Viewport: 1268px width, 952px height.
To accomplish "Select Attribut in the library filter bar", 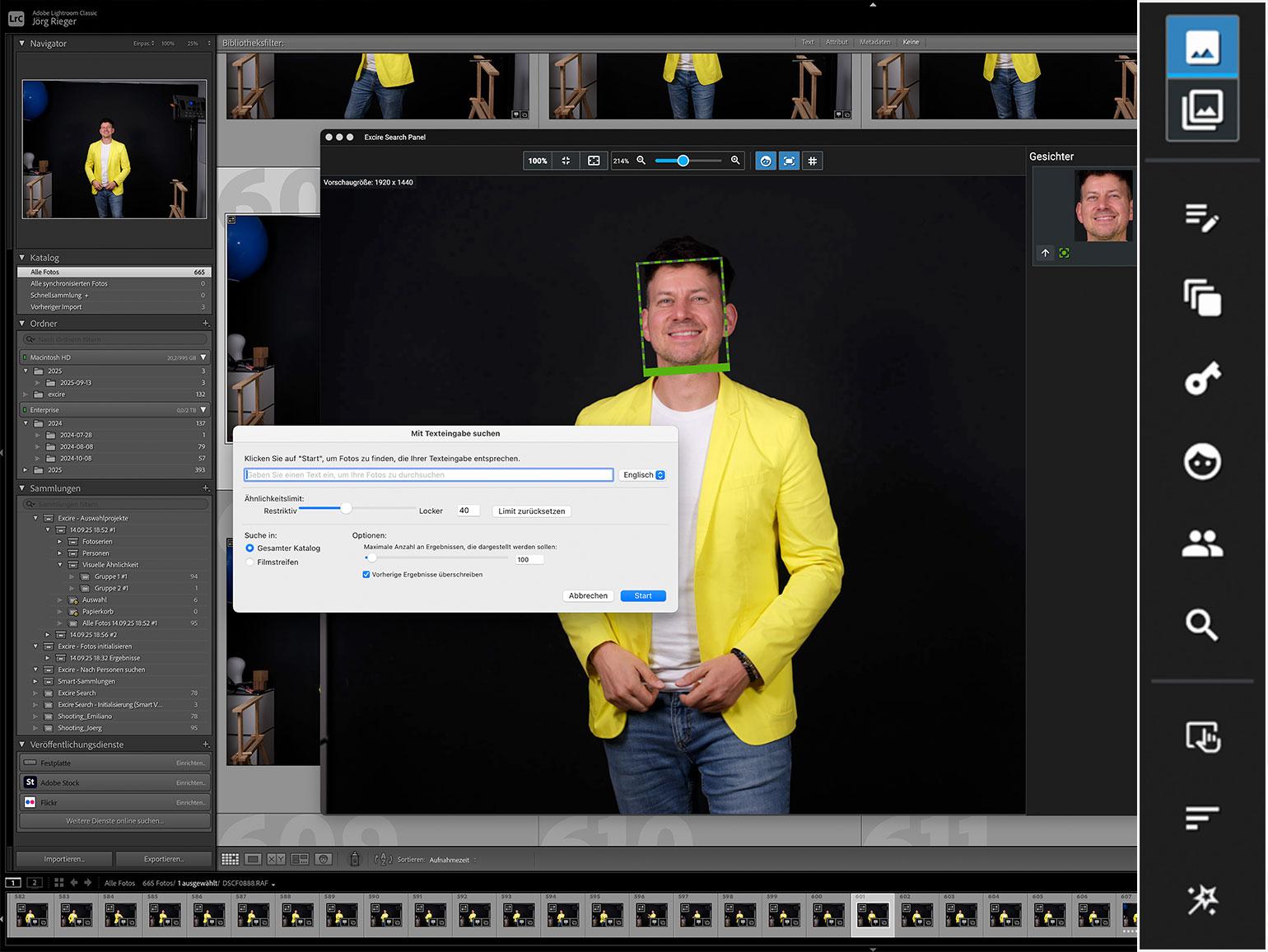I will pos(837,42).
